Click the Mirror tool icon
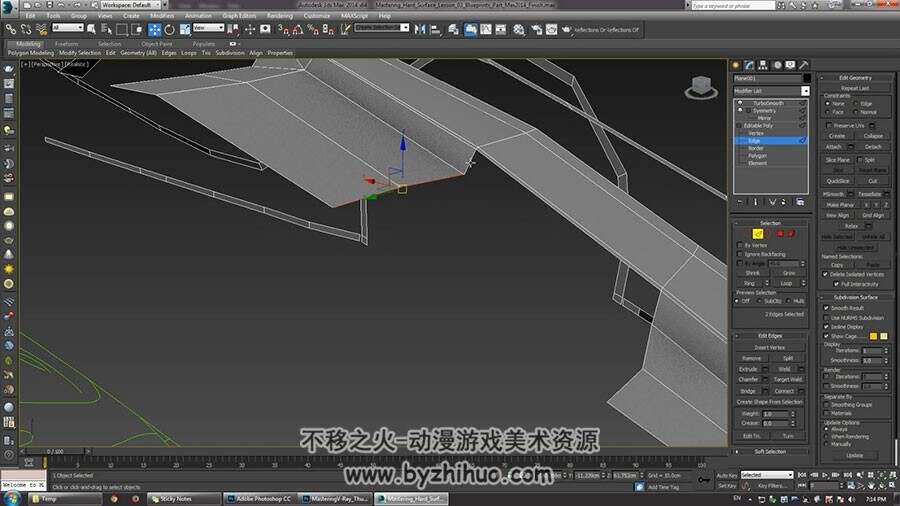900x506 pixels. click(x=420, y=29)
